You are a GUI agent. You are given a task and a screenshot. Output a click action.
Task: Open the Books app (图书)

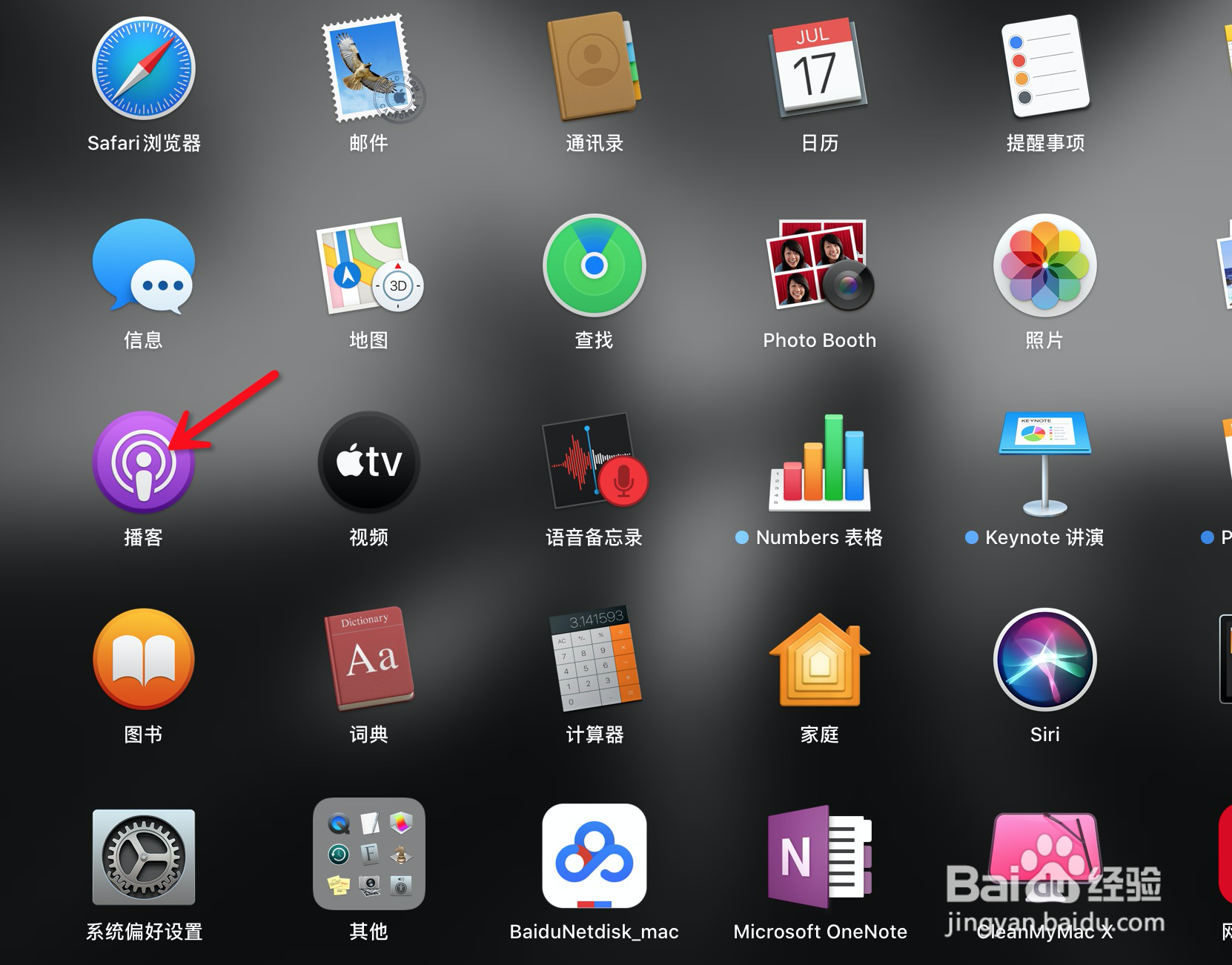pyautogui.click(x=144, y=660)
